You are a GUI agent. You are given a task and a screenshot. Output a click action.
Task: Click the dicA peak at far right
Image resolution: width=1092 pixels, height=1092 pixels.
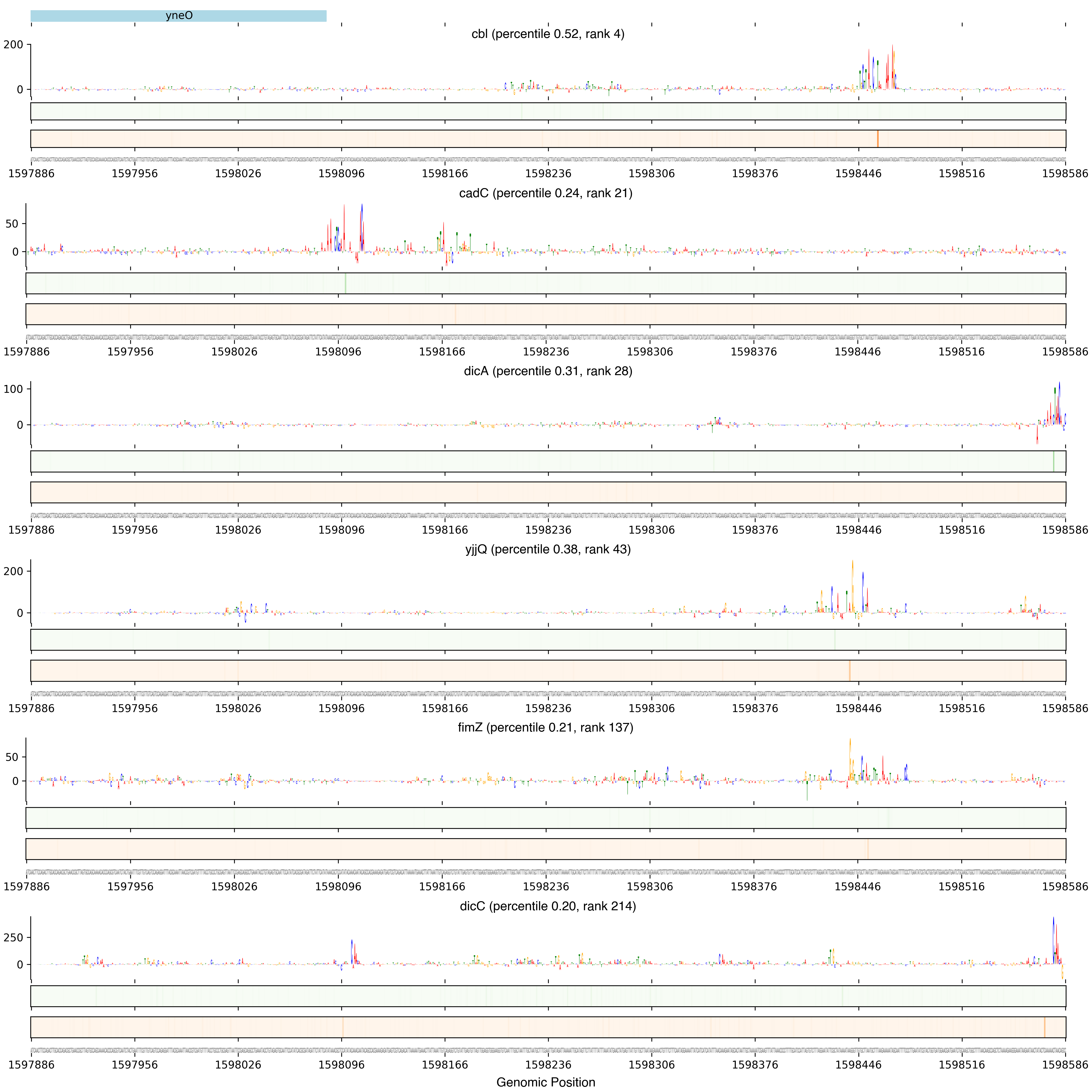coord(1059,401)
